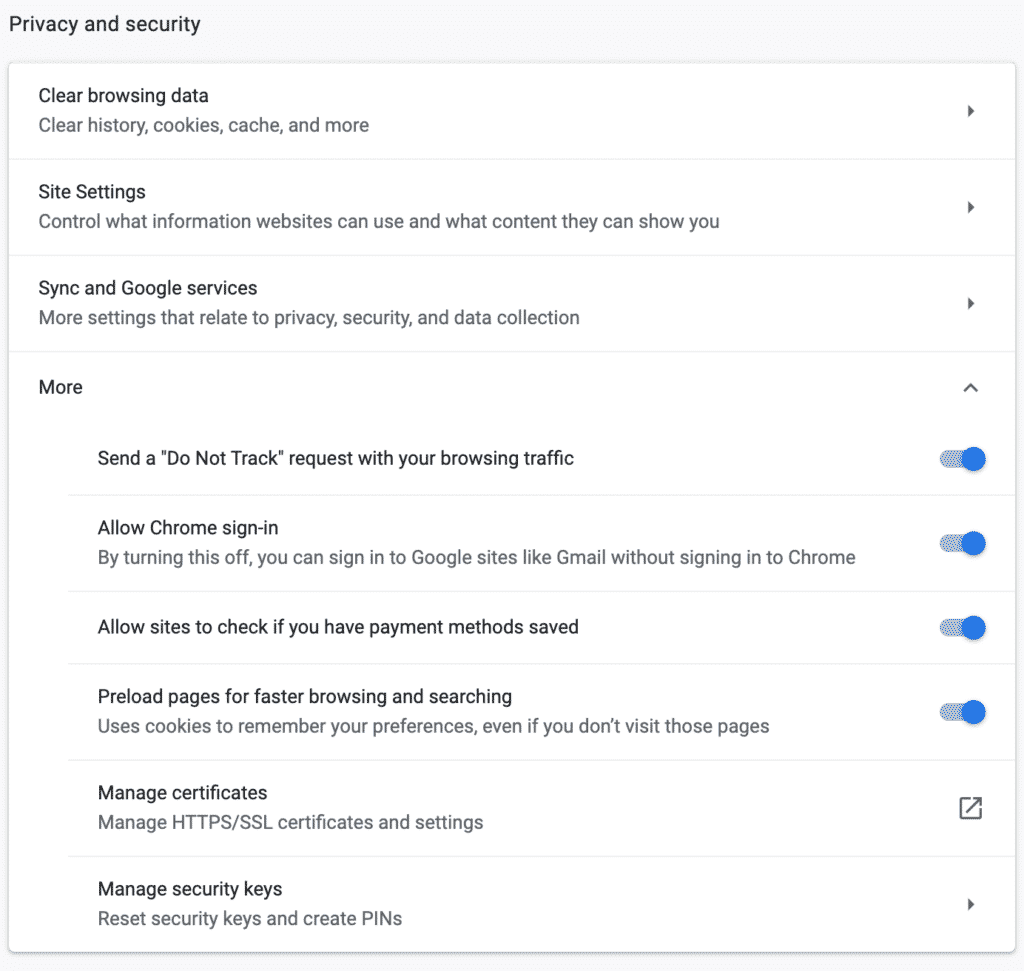Click the arrow next to Manage security keys

point(970,904)
